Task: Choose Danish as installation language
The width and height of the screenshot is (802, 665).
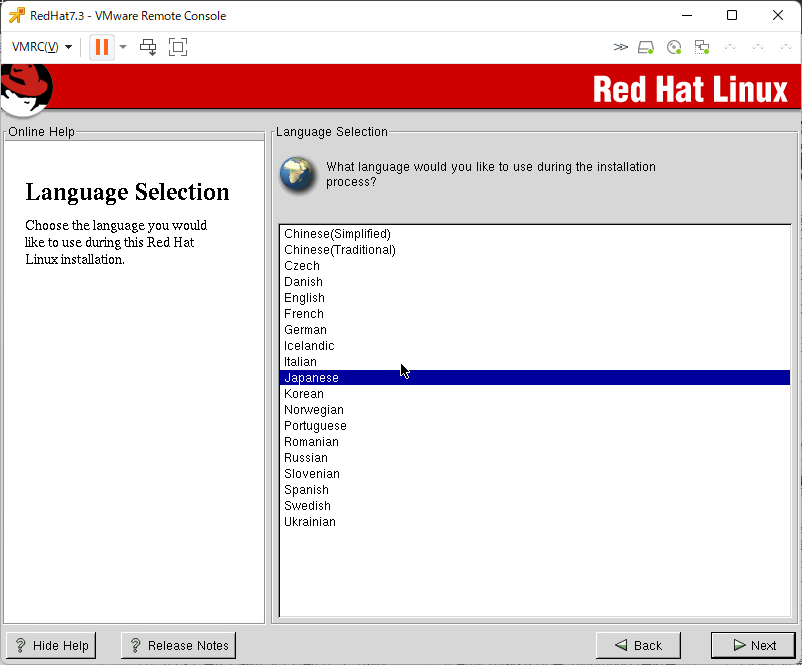Action: pyautogui.click(x=534, y=282)
